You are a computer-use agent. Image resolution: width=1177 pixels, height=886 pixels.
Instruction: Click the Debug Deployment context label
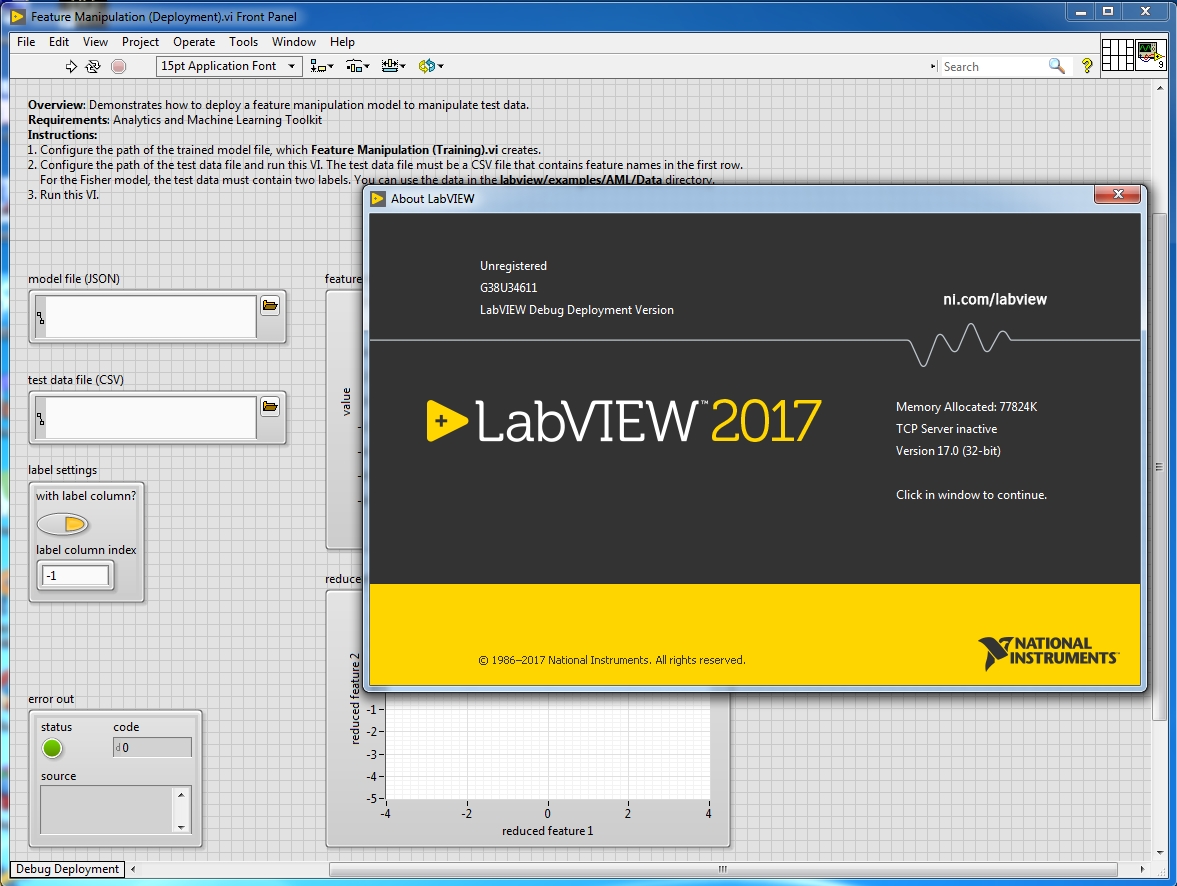(x=68, y=869)
